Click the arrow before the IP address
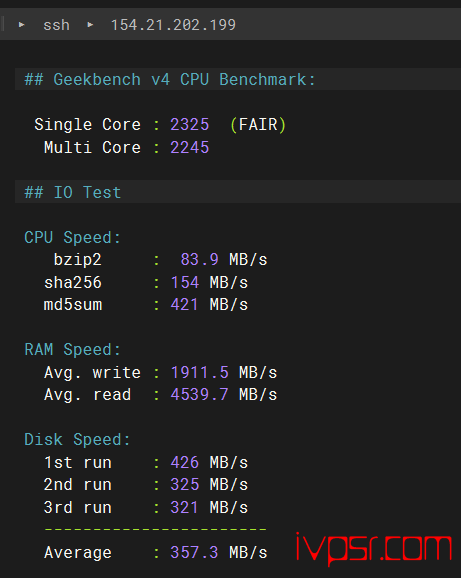 click(90, 25)
